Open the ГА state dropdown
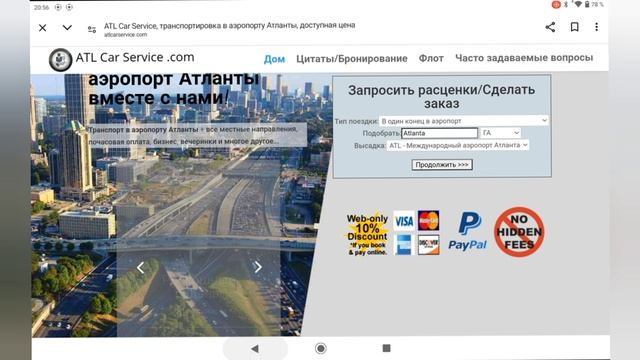Viewport: 640px width, 360px height. [500, 133]
